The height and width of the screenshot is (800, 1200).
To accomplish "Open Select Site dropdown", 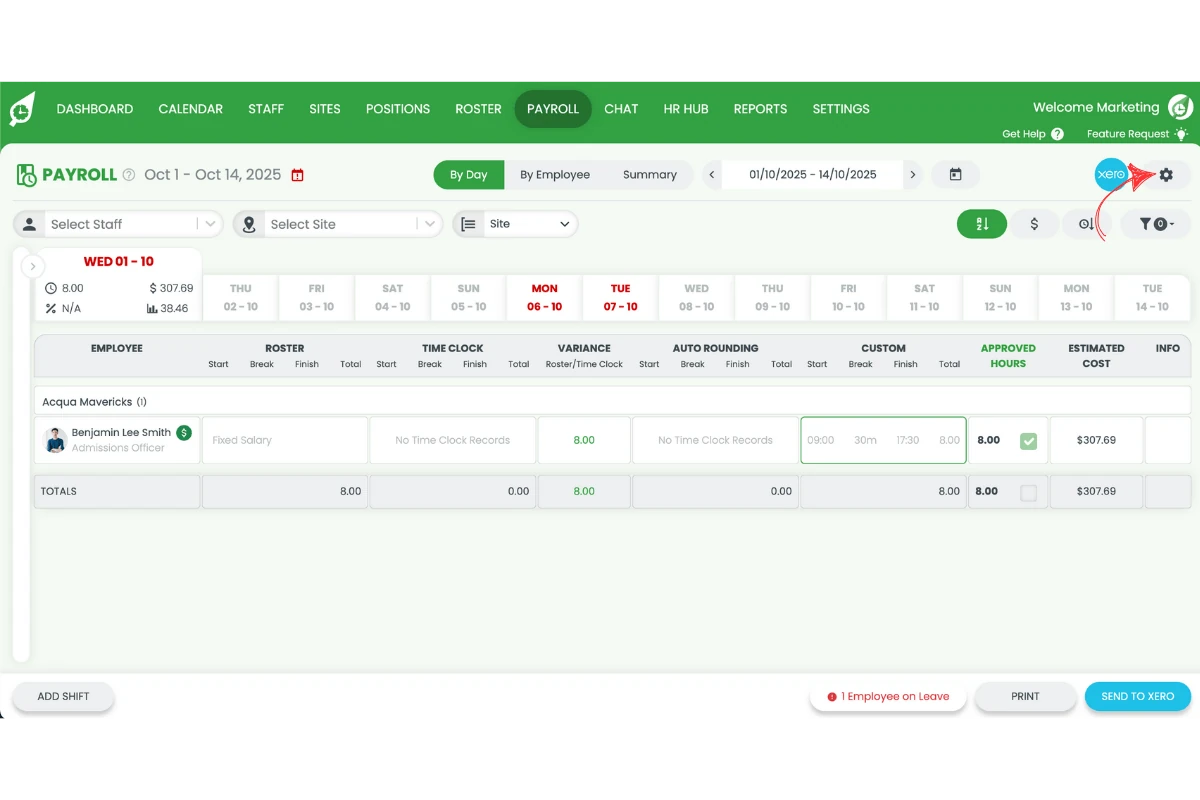I will [x=338, y=224].
